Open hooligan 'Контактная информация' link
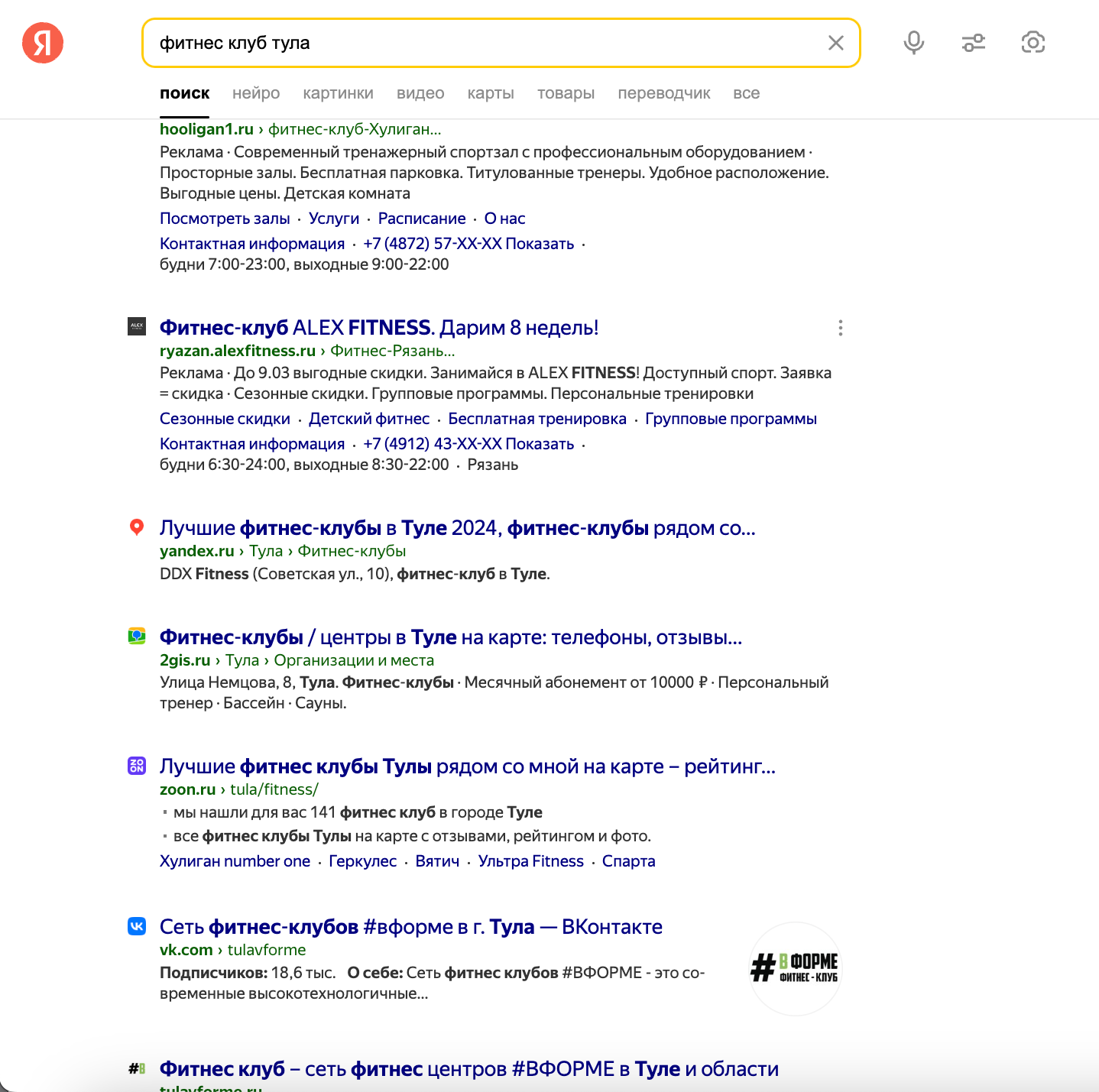This screenshot has width=1099, height=1092. coord(252,244)
